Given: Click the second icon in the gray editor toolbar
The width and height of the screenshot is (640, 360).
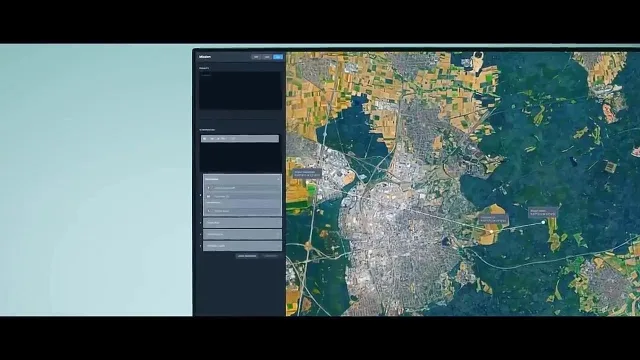Looking at the screenshot, I should pyautogui.click(x=212, y=139).
